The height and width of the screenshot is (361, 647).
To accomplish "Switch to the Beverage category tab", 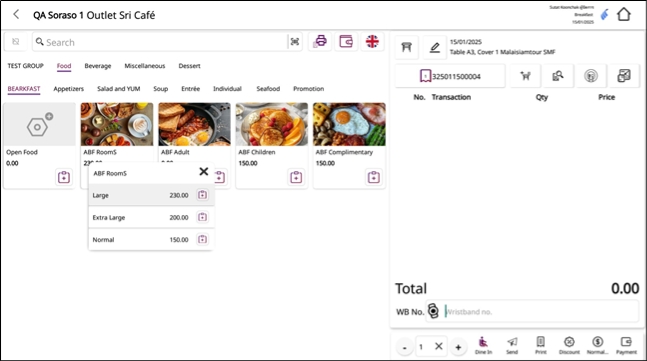I will point(98,66).
